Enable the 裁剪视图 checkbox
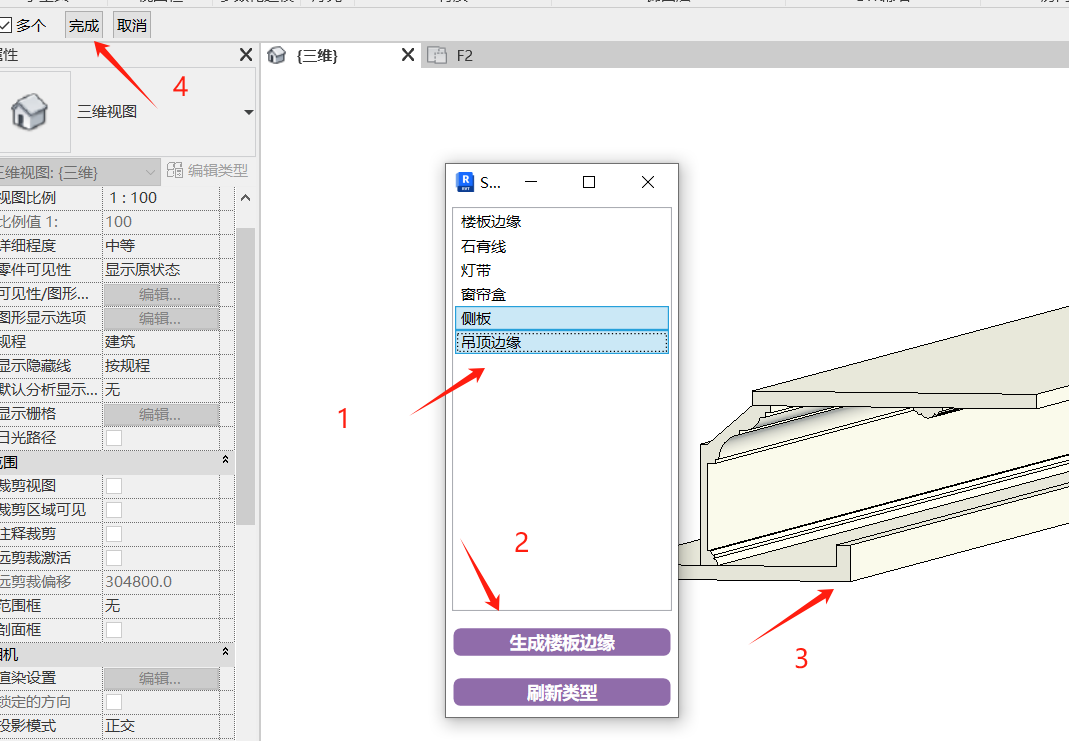 pyautogui.click(x=114, y=486)
